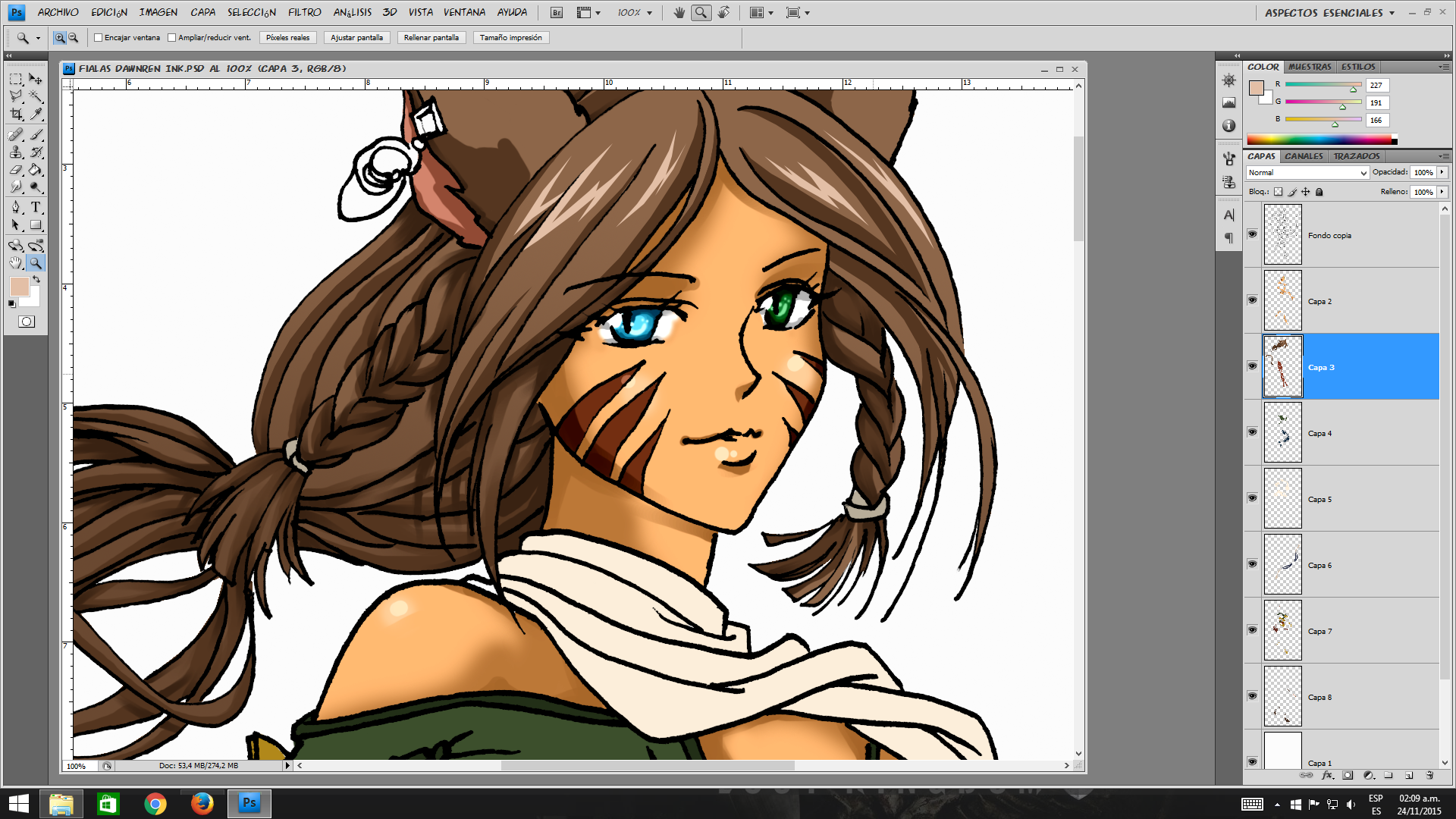Select the Clone Stamp tool
This screenshot has height=819, width=1456.
click(15, 152)
